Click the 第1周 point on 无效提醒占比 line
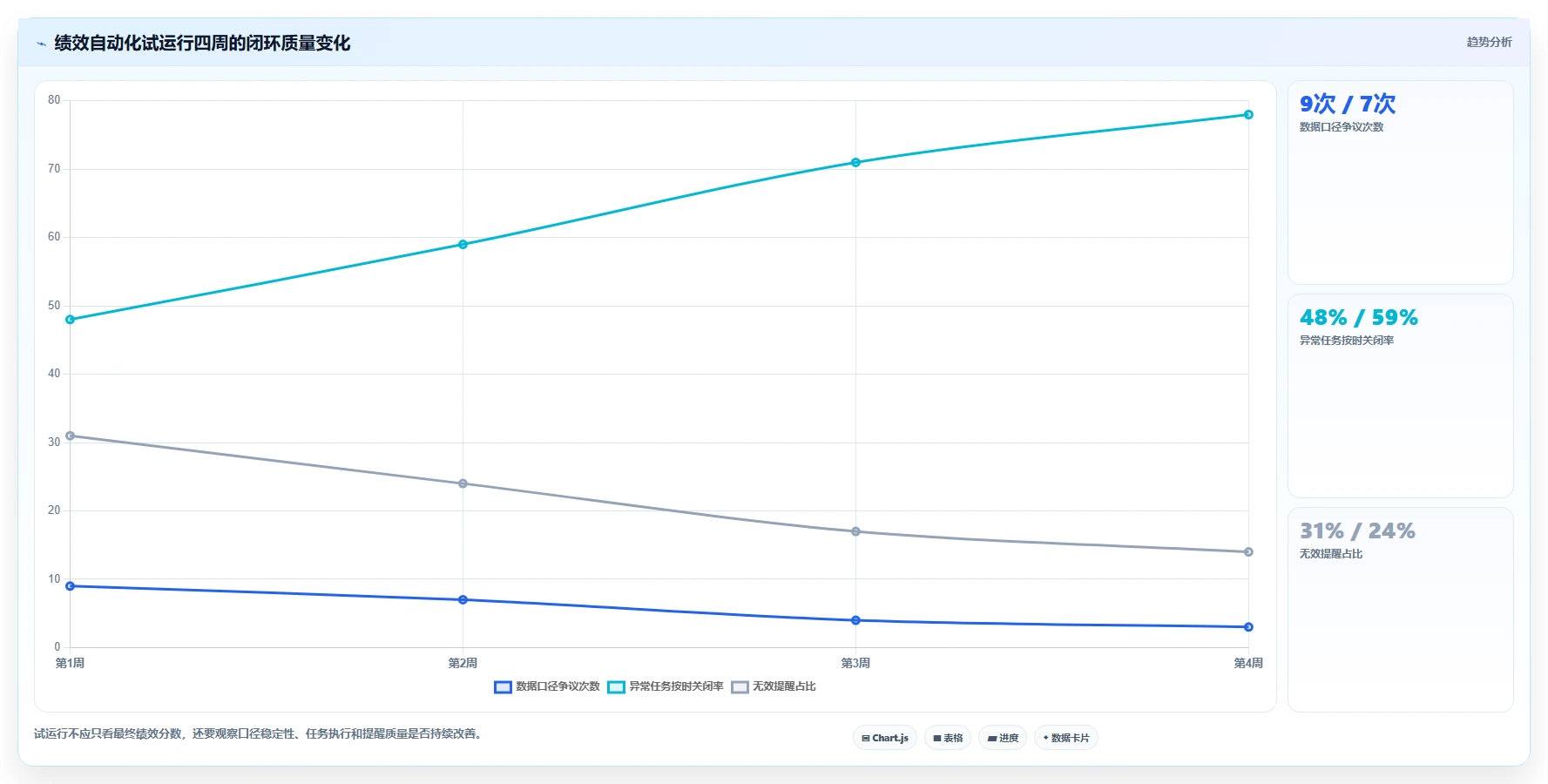 71,436
